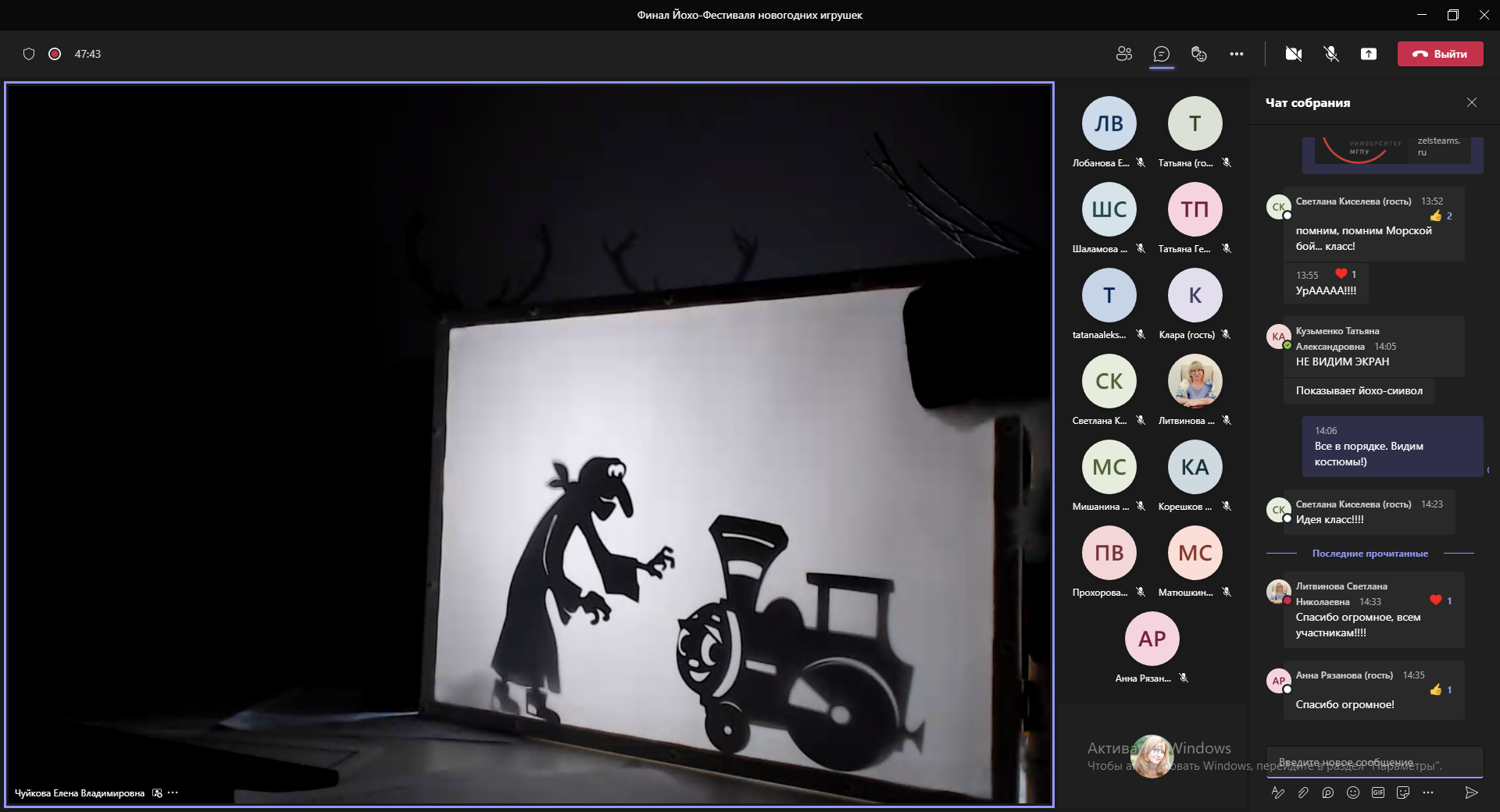
Task: Open the sticker picker in chat
Action: pos(1403,792)
